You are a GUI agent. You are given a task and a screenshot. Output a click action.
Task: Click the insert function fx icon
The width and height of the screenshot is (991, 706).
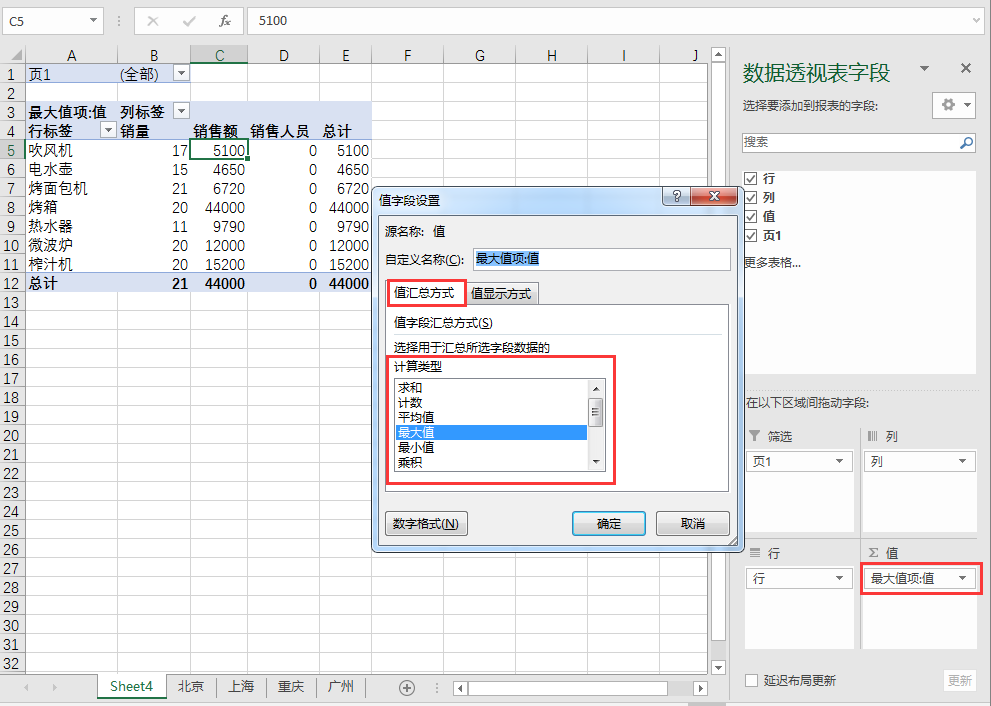[224, 21]
